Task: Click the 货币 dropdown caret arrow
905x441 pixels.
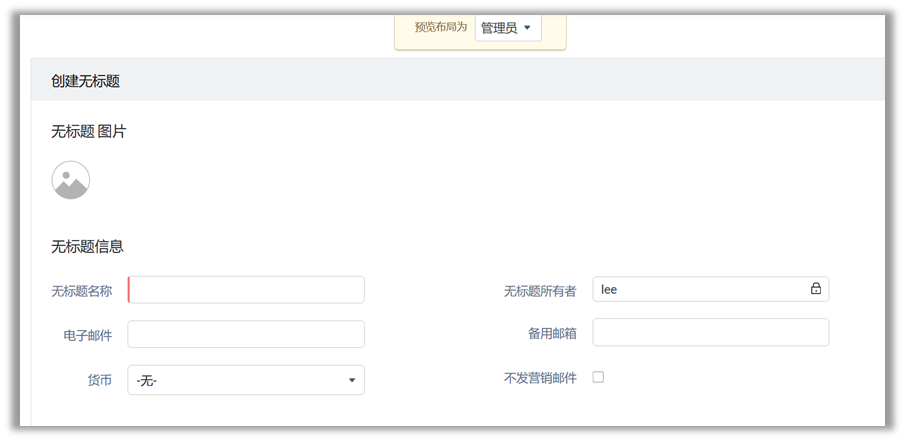Action: point(351,380)
